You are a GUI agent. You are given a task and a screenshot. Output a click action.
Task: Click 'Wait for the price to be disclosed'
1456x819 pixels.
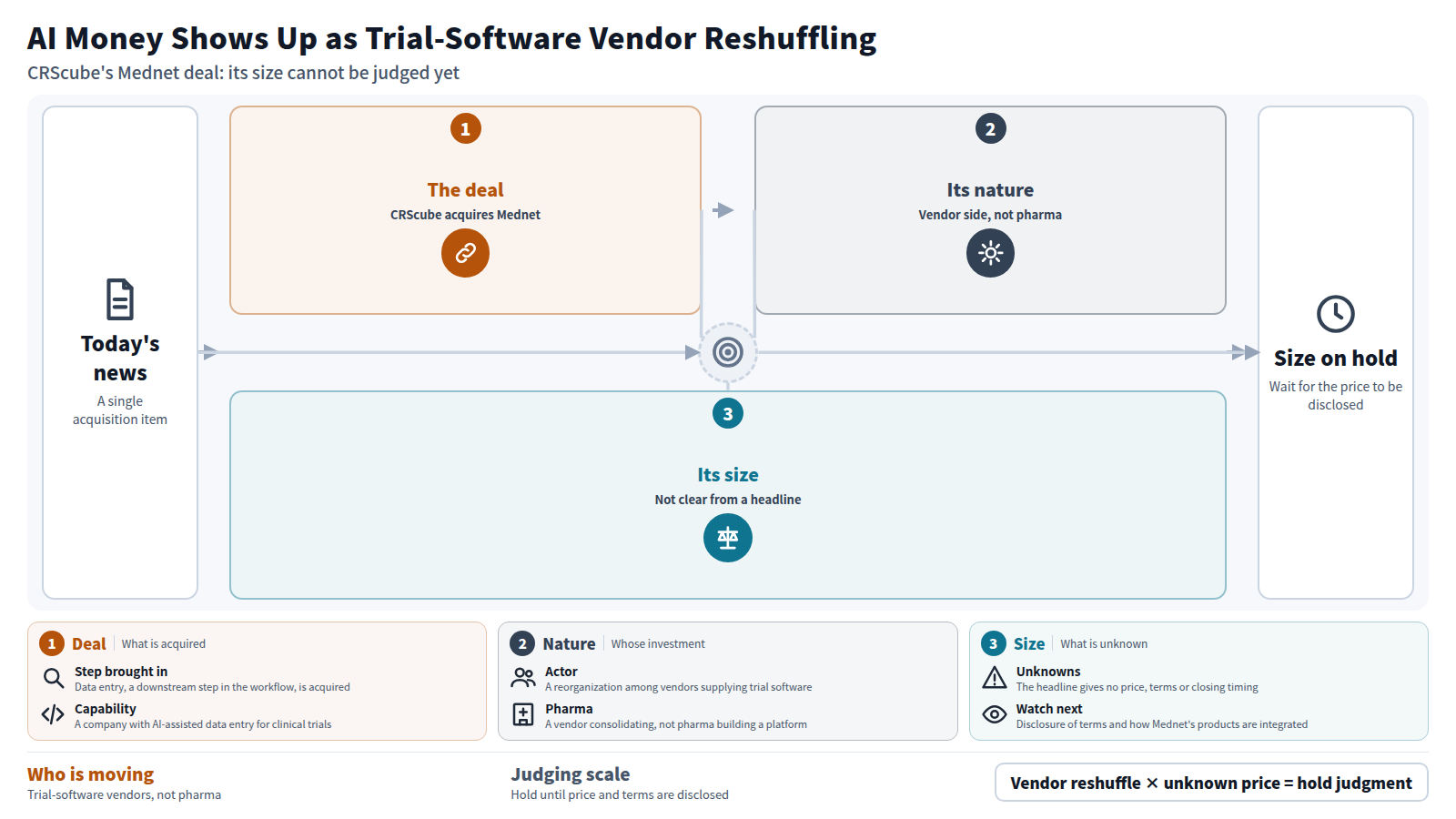pyautogui.click(x=1336, y=396)
